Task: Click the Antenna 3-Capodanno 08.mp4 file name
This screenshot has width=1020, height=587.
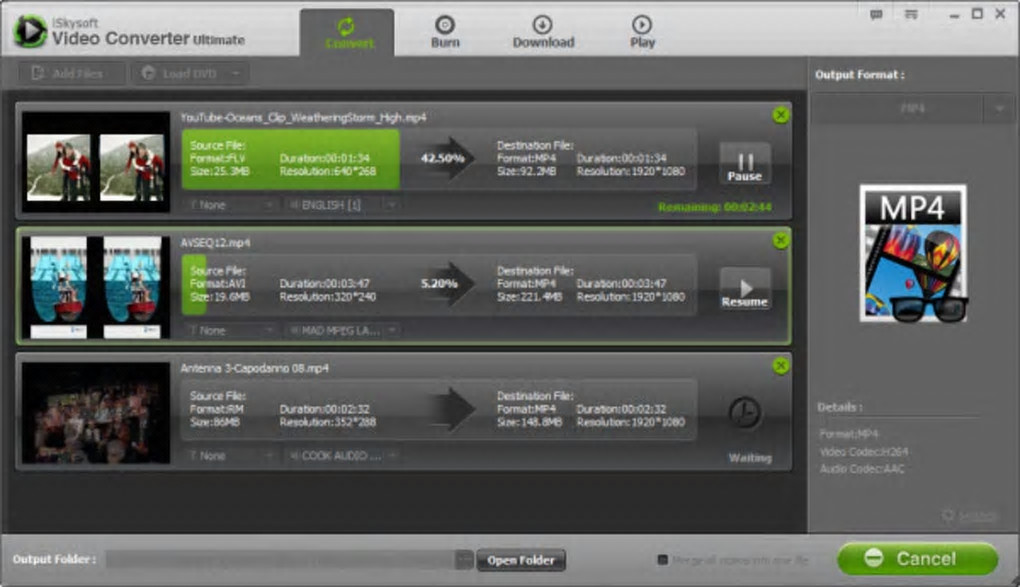Action: click(x=254, y=368)
